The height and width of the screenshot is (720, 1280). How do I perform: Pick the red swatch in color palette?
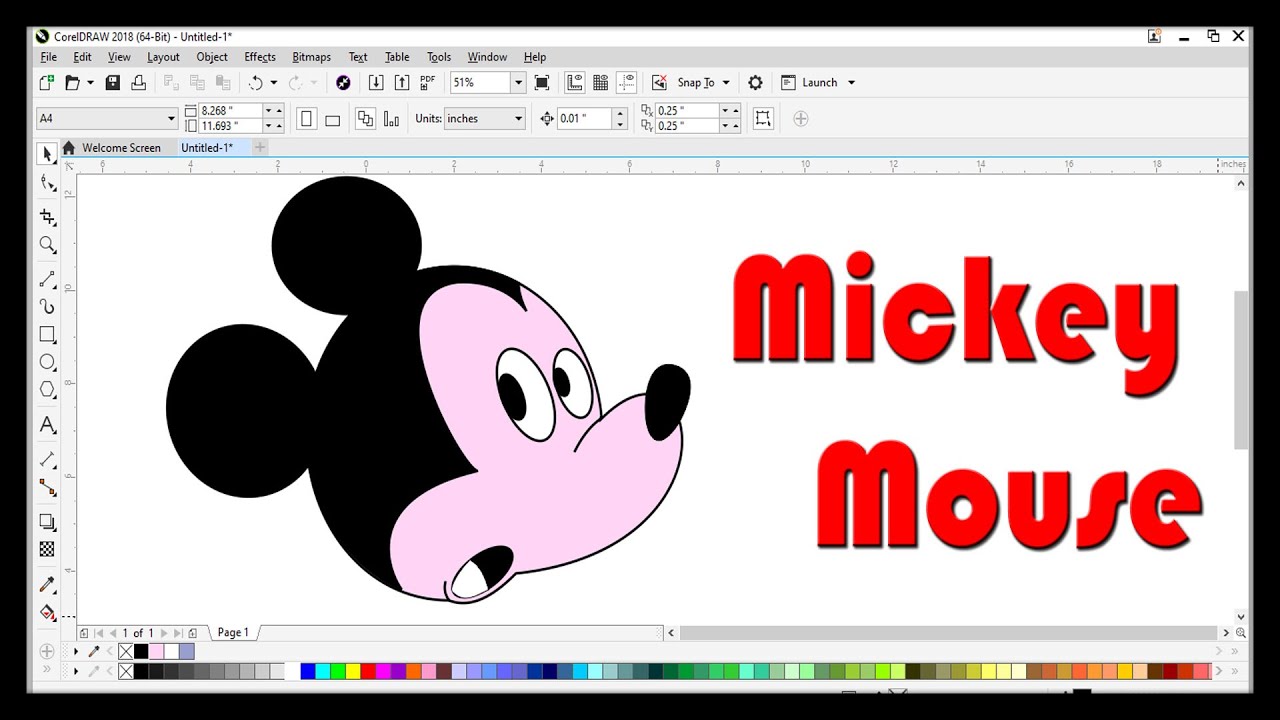[368, 671]
